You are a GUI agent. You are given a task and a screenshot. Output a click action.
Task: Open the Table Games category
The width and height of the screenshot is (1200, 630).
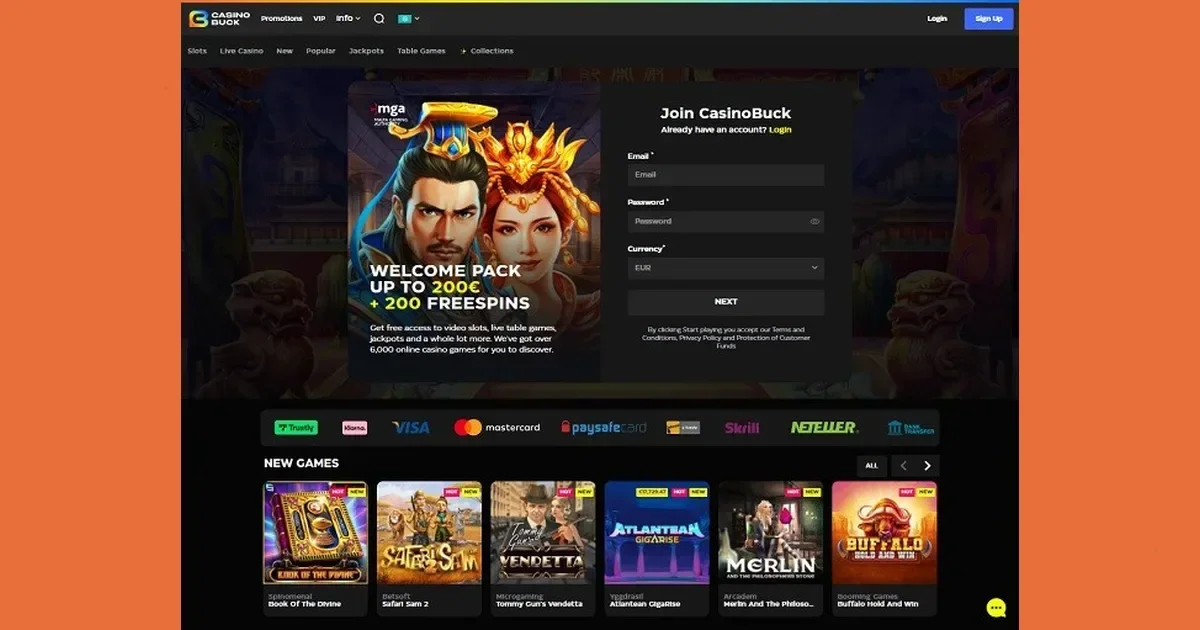pos(421,51)
